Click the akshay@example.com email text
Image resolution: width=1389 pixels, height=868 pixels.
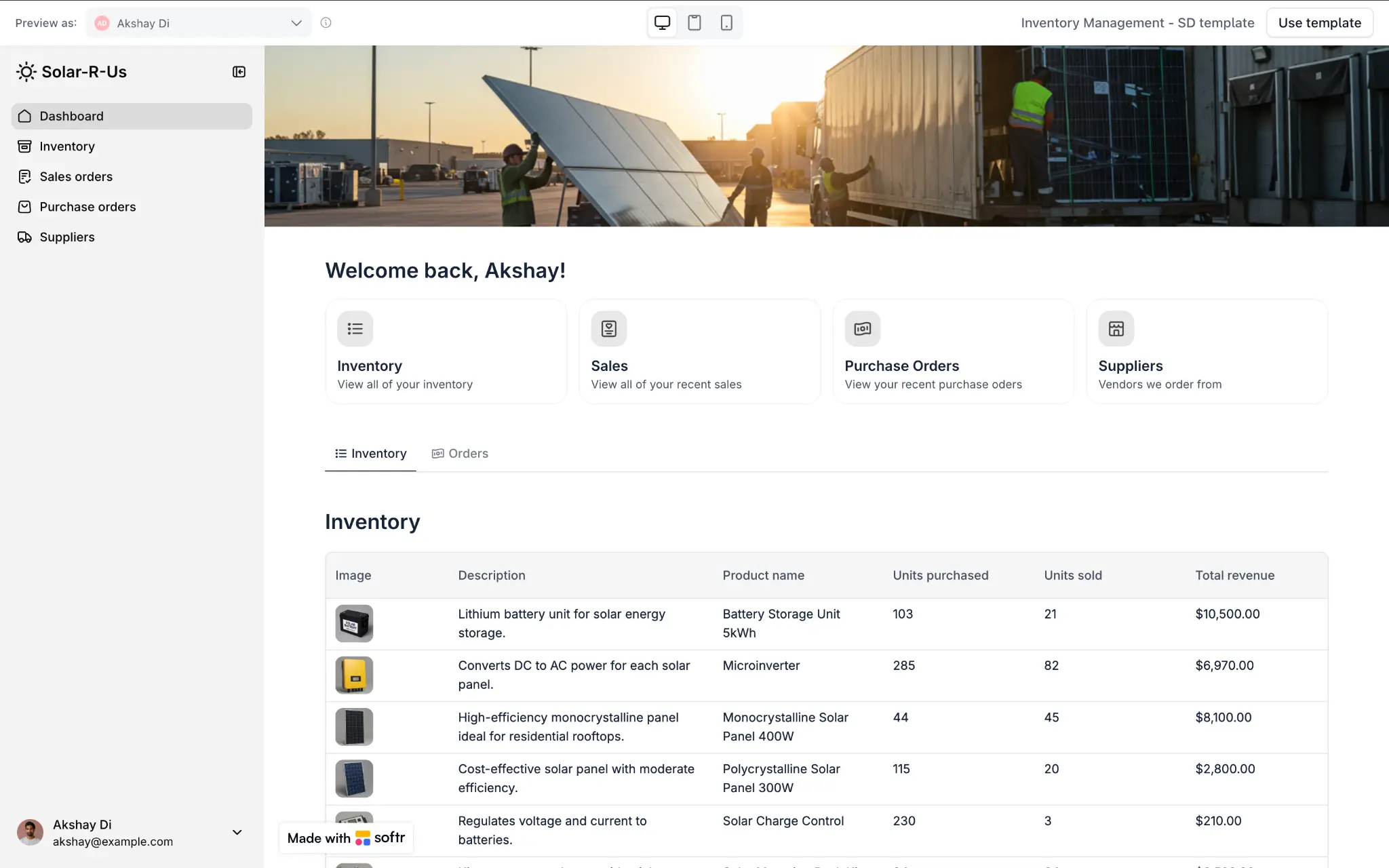(113, 842)
